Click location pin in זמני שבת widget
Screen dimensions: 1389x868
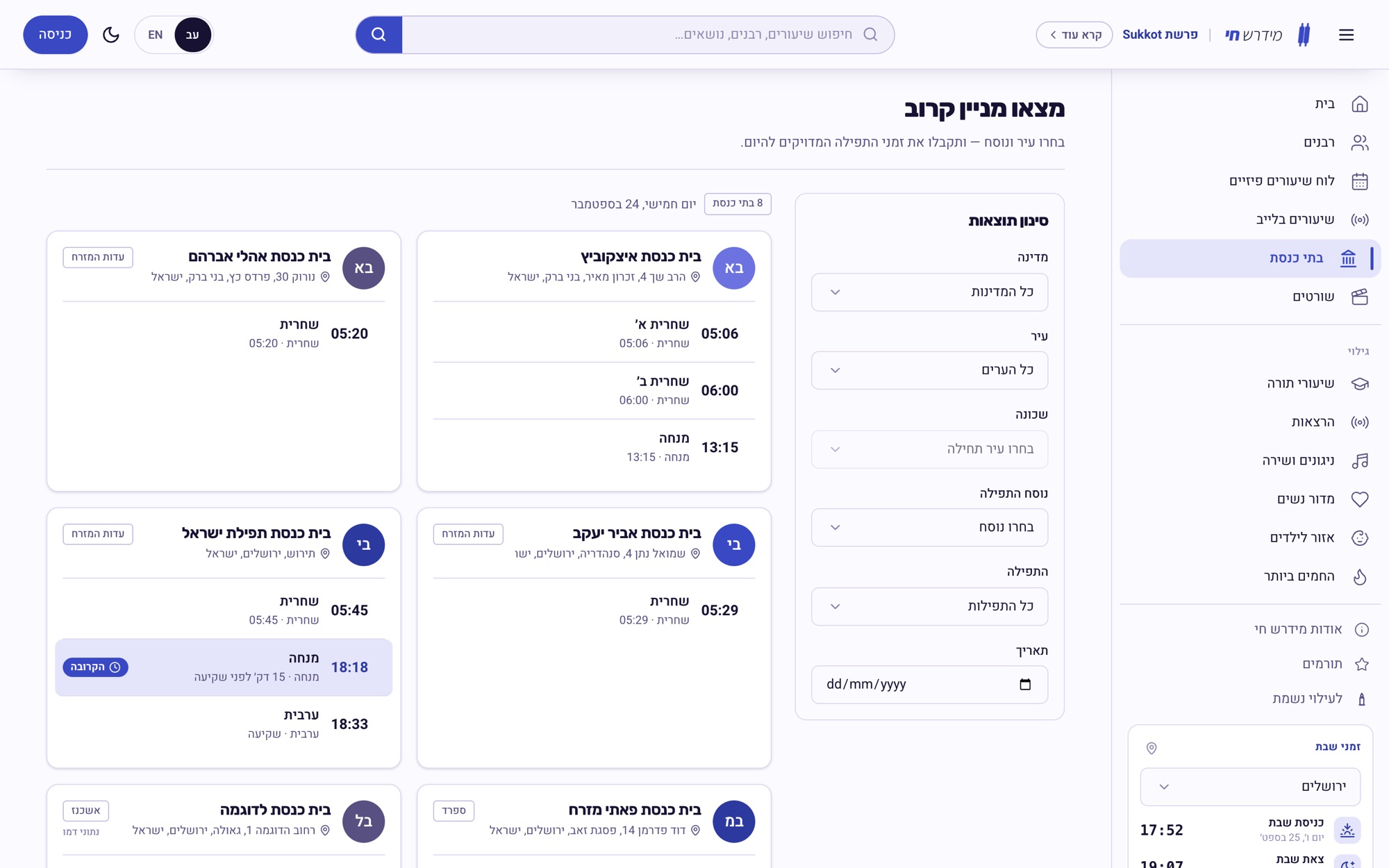click(1151, 748)
